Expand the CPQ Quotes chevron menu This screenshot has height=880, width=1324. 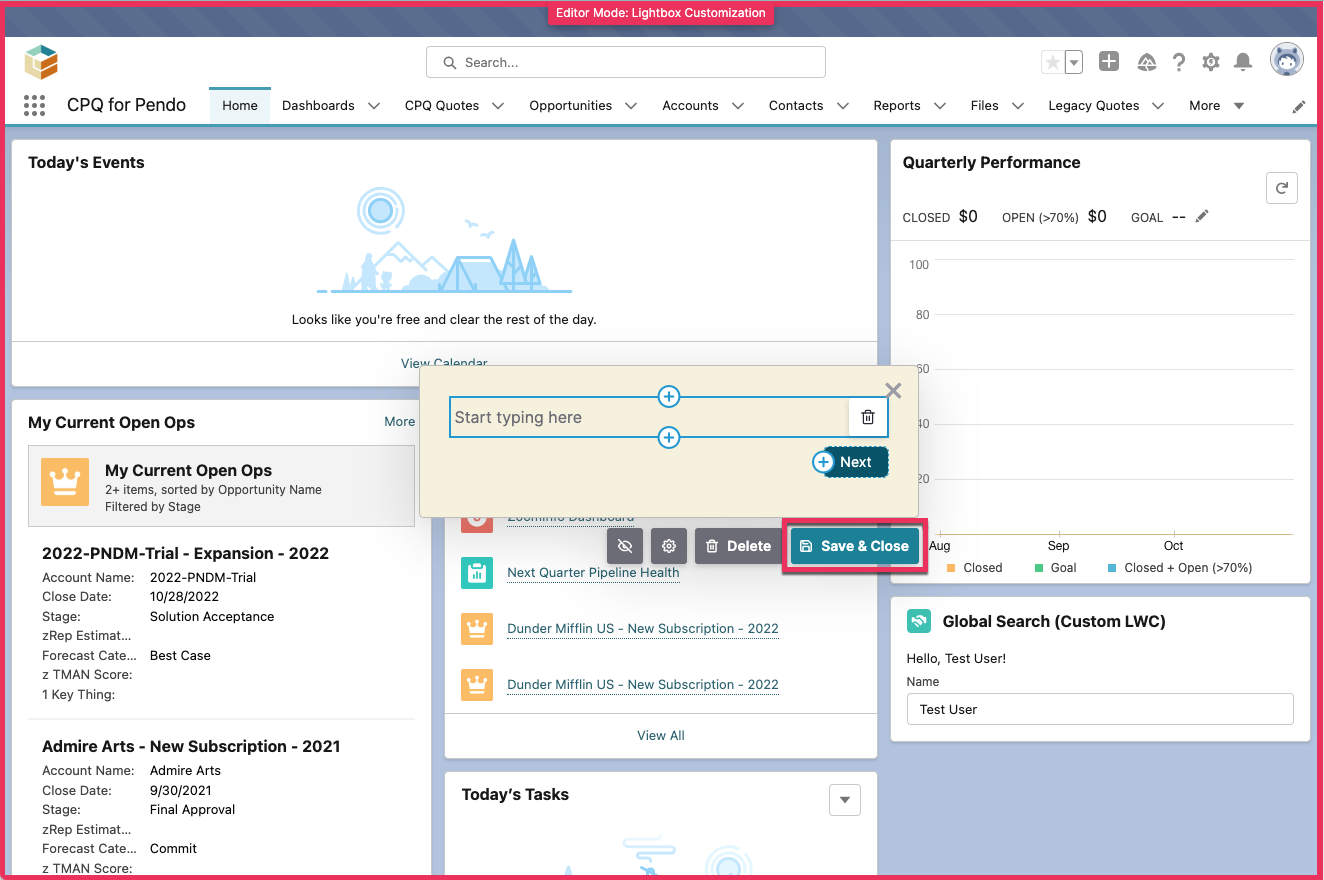tap(498, 105)
